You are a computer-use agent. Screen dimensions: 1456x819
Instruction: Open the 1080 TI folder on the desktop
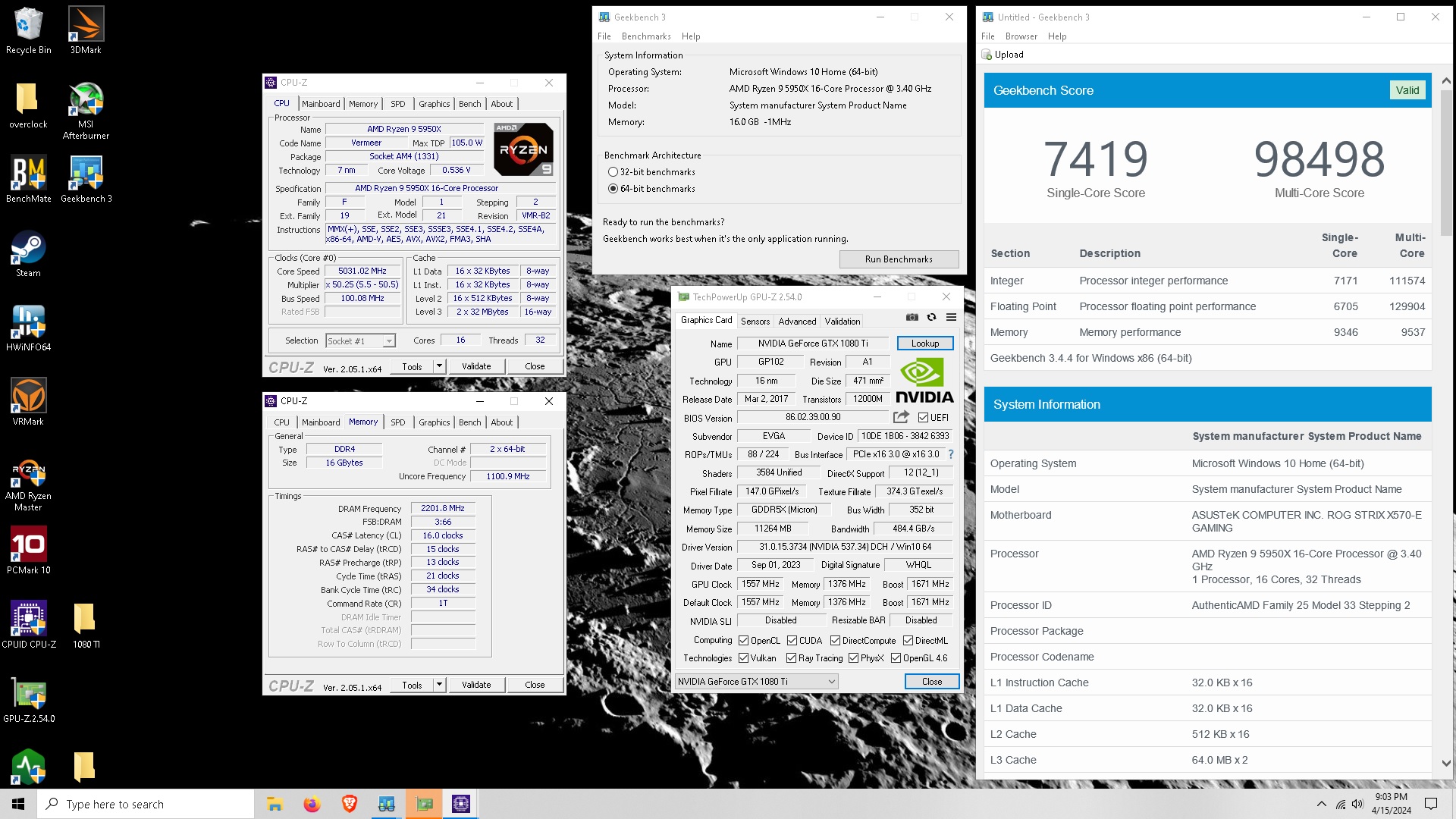pos(86,625)
